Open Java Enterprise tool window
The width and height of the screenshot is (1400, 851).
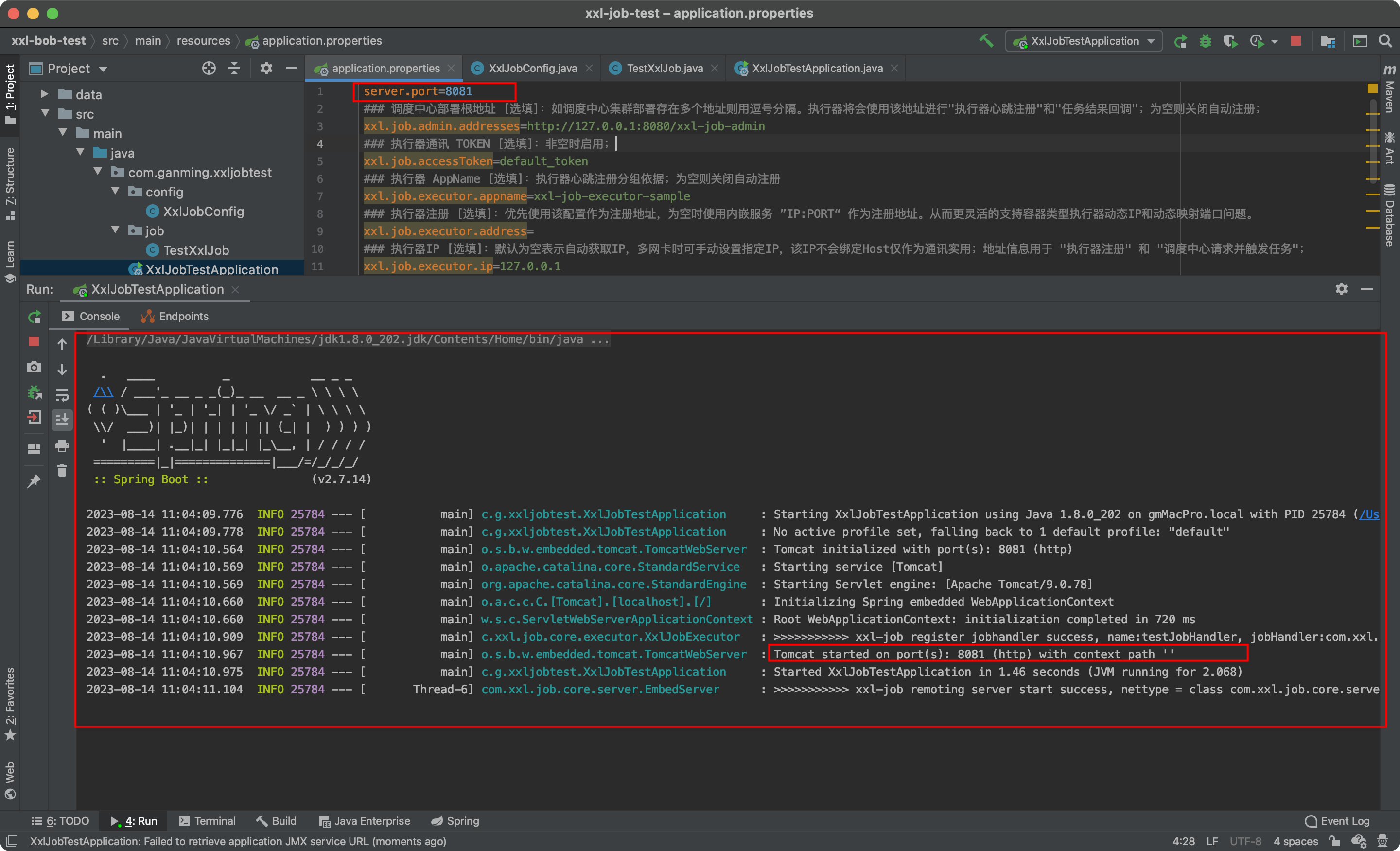pyautogui.click(x=364, y=821)
